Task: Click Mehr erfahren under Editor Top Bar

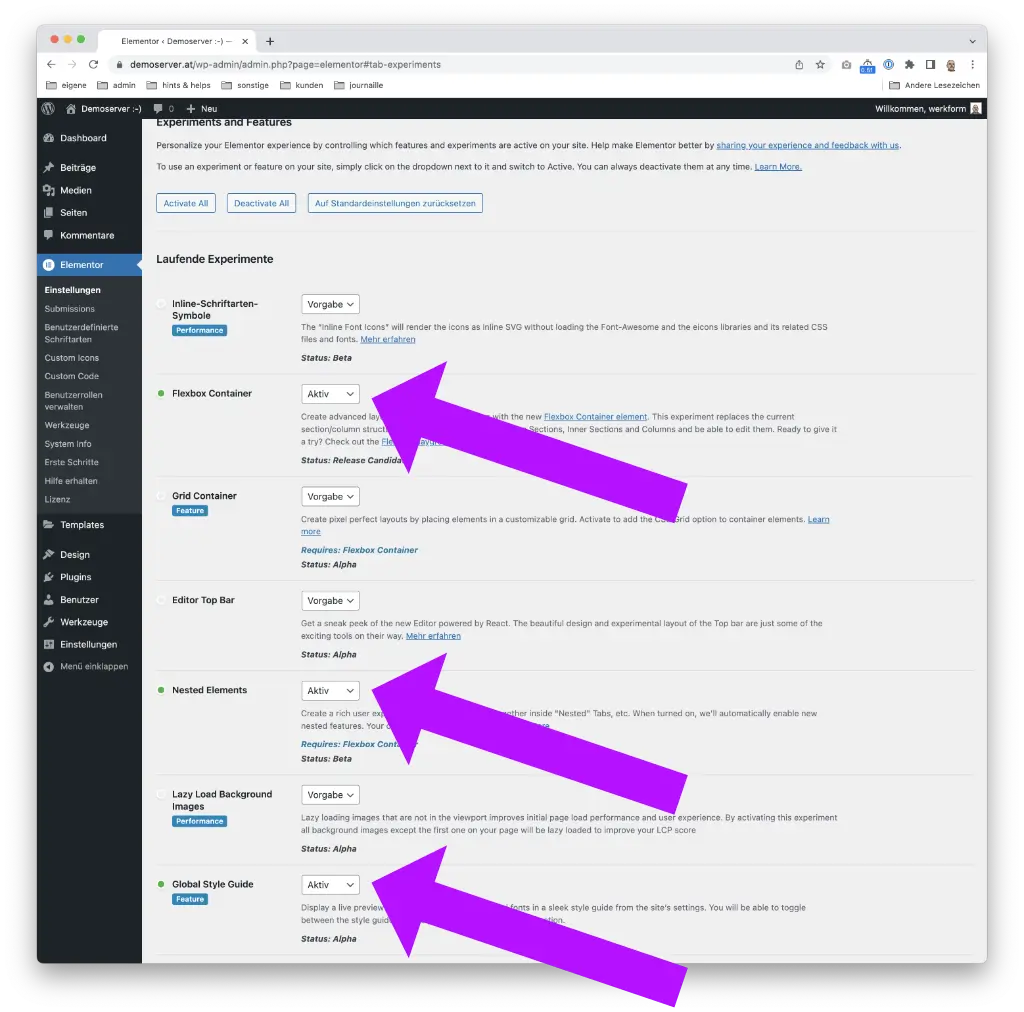Action: tap(433, 636)
